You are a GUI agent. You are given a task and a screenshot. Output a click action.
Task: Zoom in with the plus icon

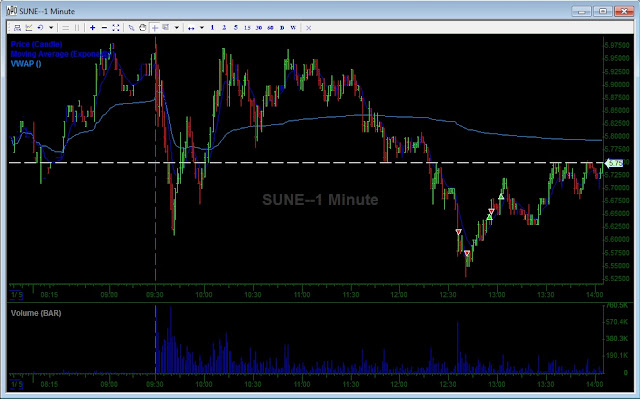coord(93,28)
